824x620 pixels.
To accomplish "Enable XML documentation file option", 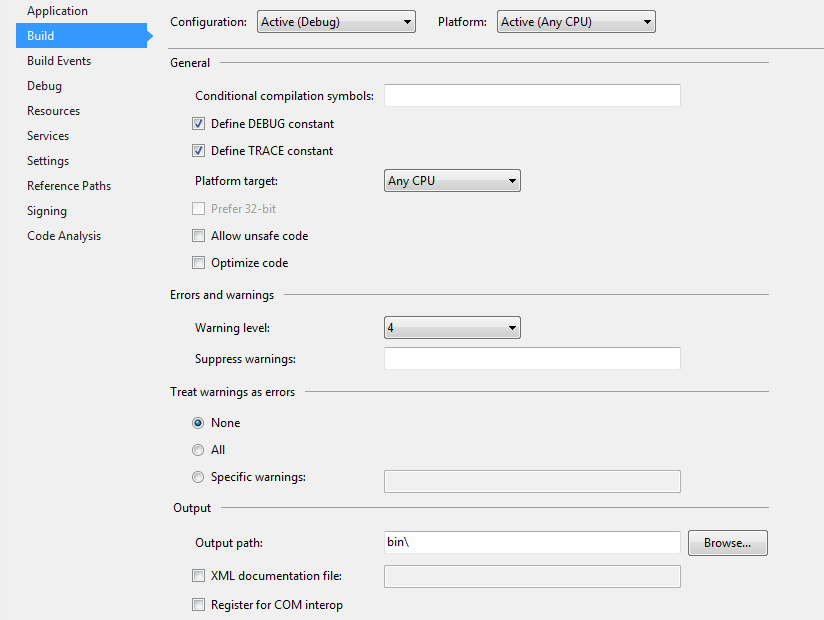I will point(198,576).
